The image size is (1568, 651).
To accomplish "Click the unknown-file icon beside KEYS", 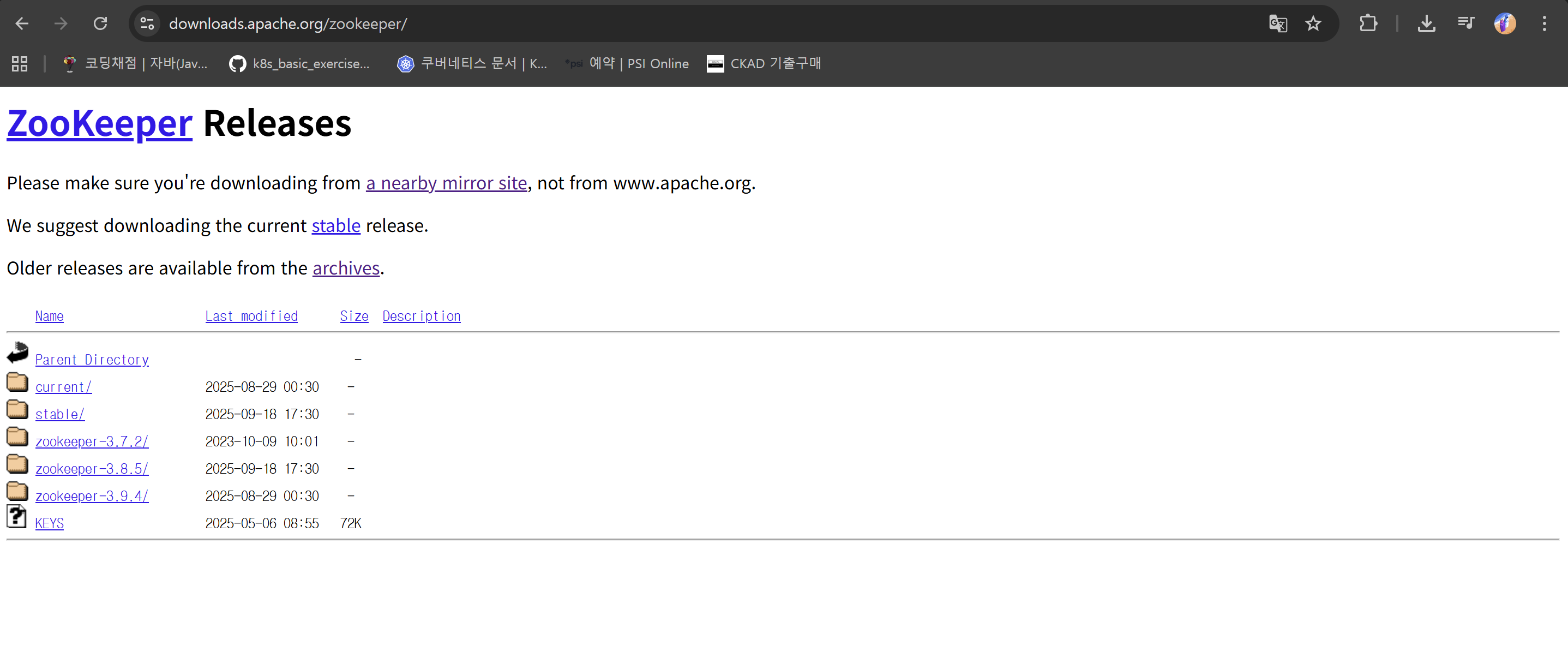I will point(16,517).
